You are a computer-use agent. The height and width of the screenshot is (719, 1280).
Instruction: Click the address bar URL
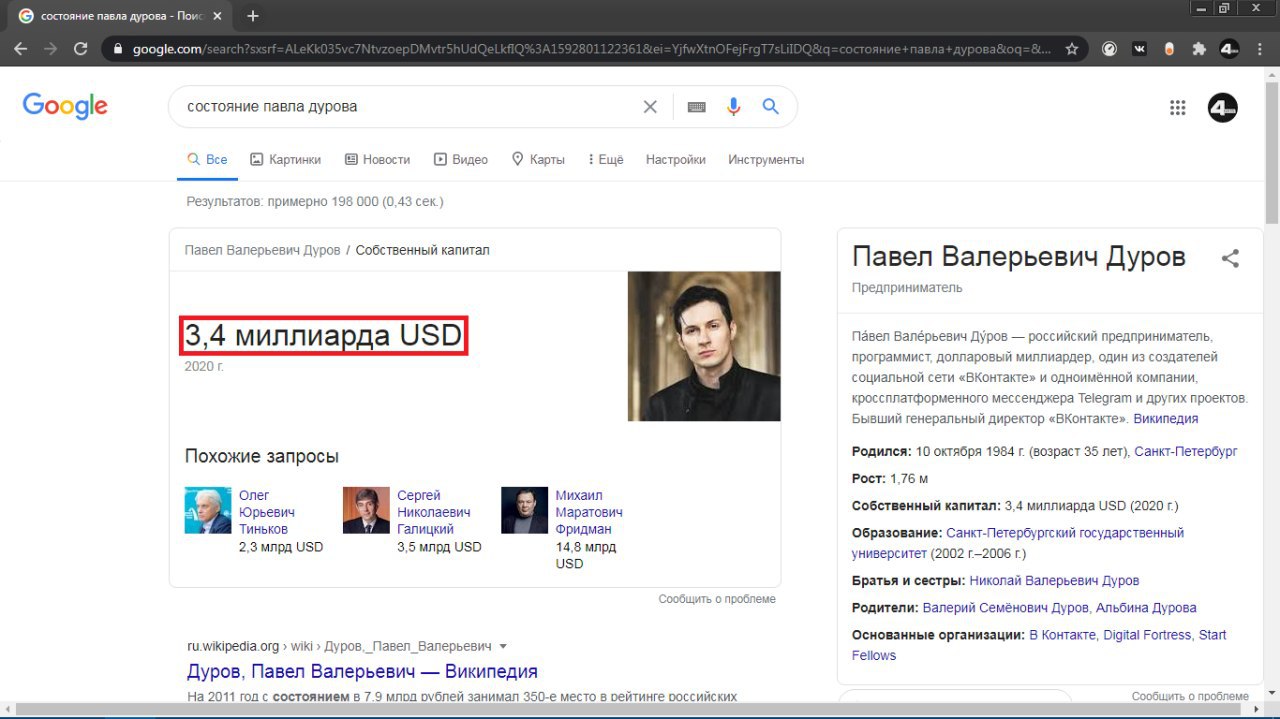click(592, 48)
